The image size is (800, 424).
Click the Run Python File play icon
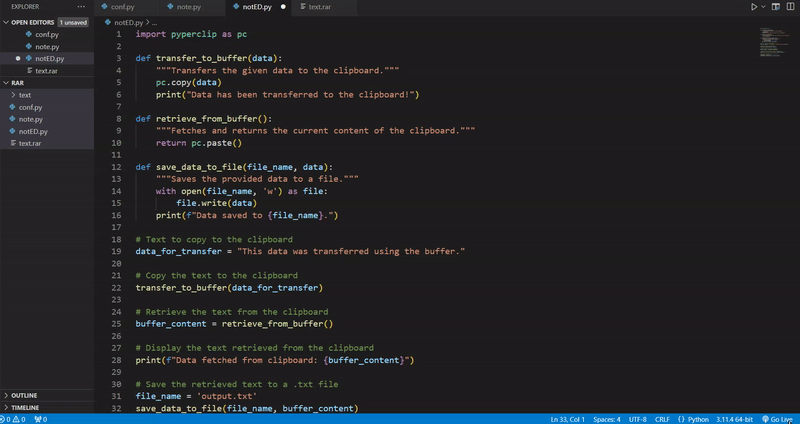[x=754, y=7]
